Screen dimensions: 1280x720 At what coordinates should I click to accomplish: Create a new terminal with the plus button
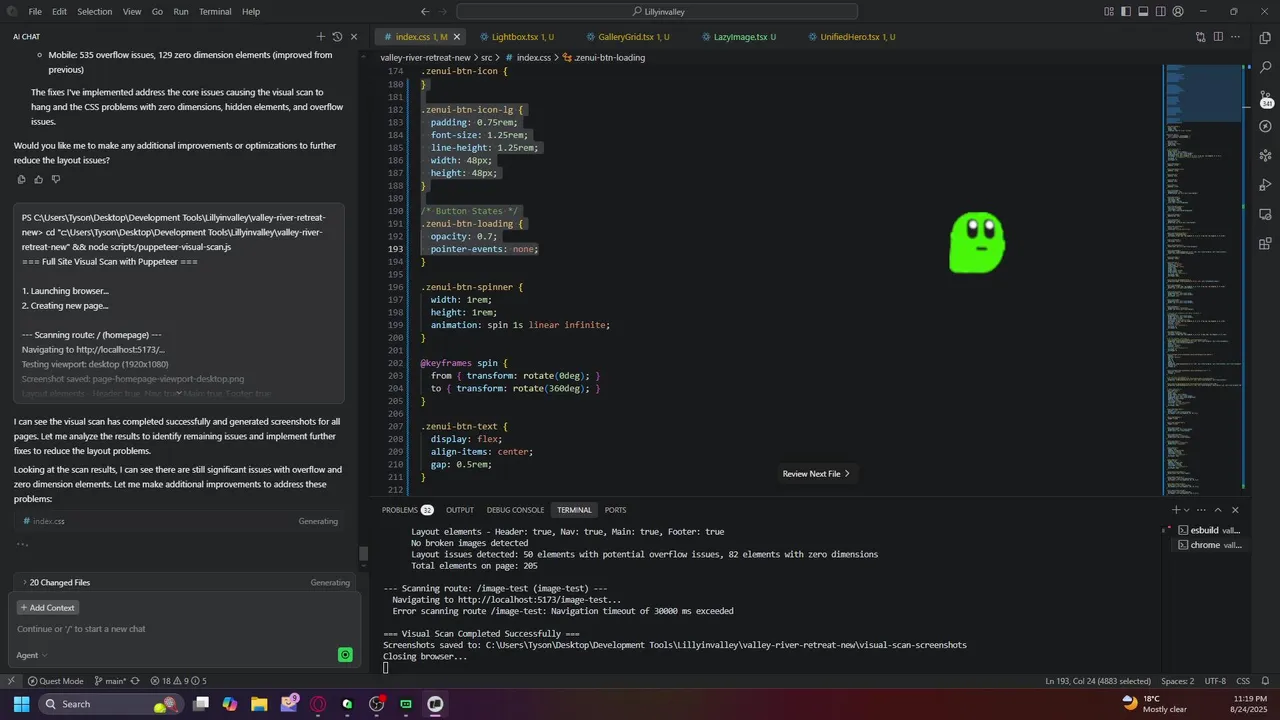1177,510
